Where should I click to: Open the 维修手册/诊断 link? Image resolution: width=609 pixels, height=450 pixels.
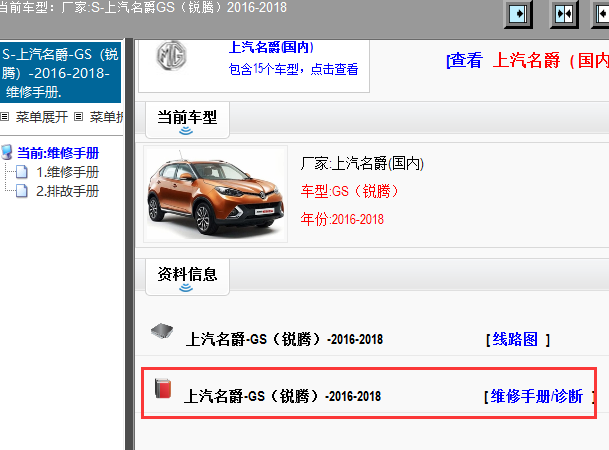(536, 396)
